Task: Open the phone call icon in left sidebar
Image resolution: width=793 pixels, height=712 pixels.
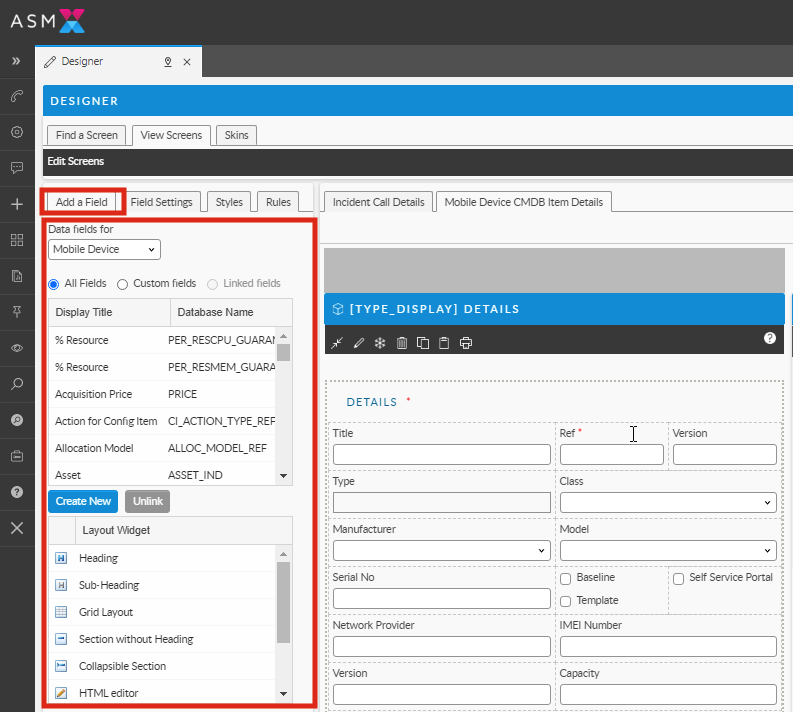Action: pos(17,97)
